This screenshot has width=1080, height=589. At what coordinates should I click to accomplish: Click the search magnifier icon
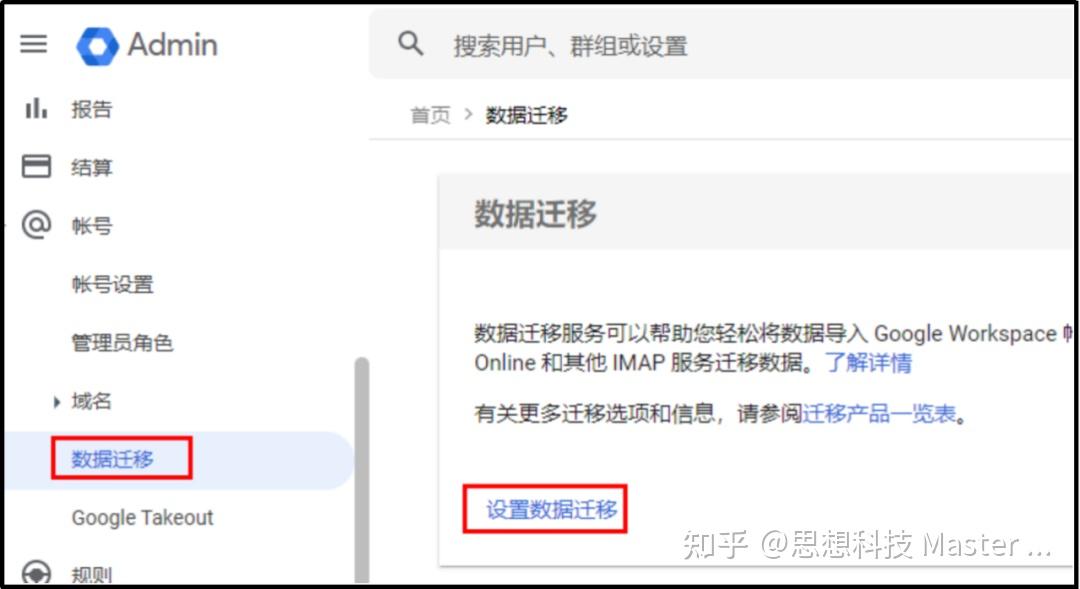(x=411, y=44)
